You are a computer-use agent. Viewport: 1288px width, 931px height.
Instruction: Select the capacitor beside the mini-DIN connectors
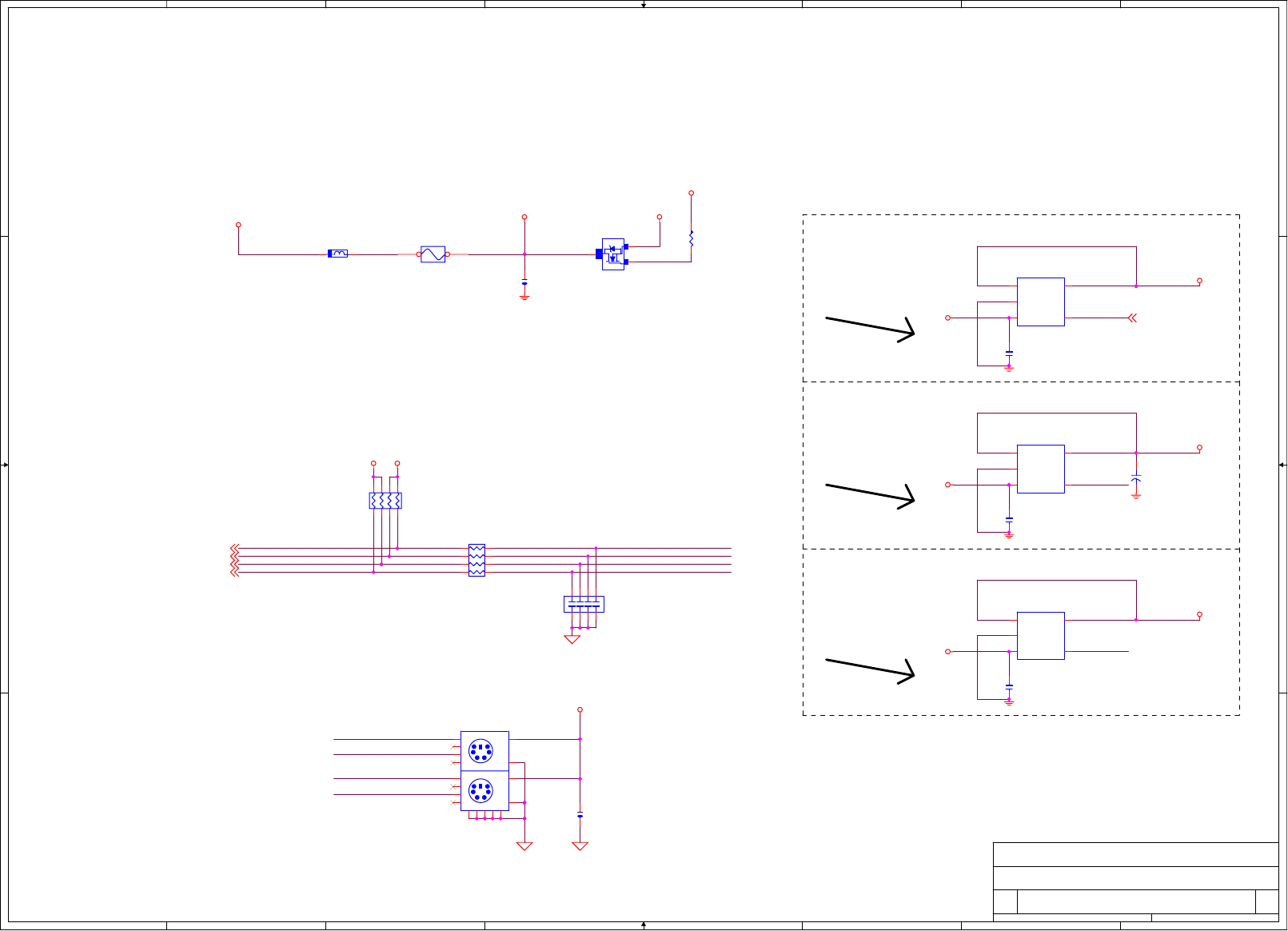coord(580,815)
